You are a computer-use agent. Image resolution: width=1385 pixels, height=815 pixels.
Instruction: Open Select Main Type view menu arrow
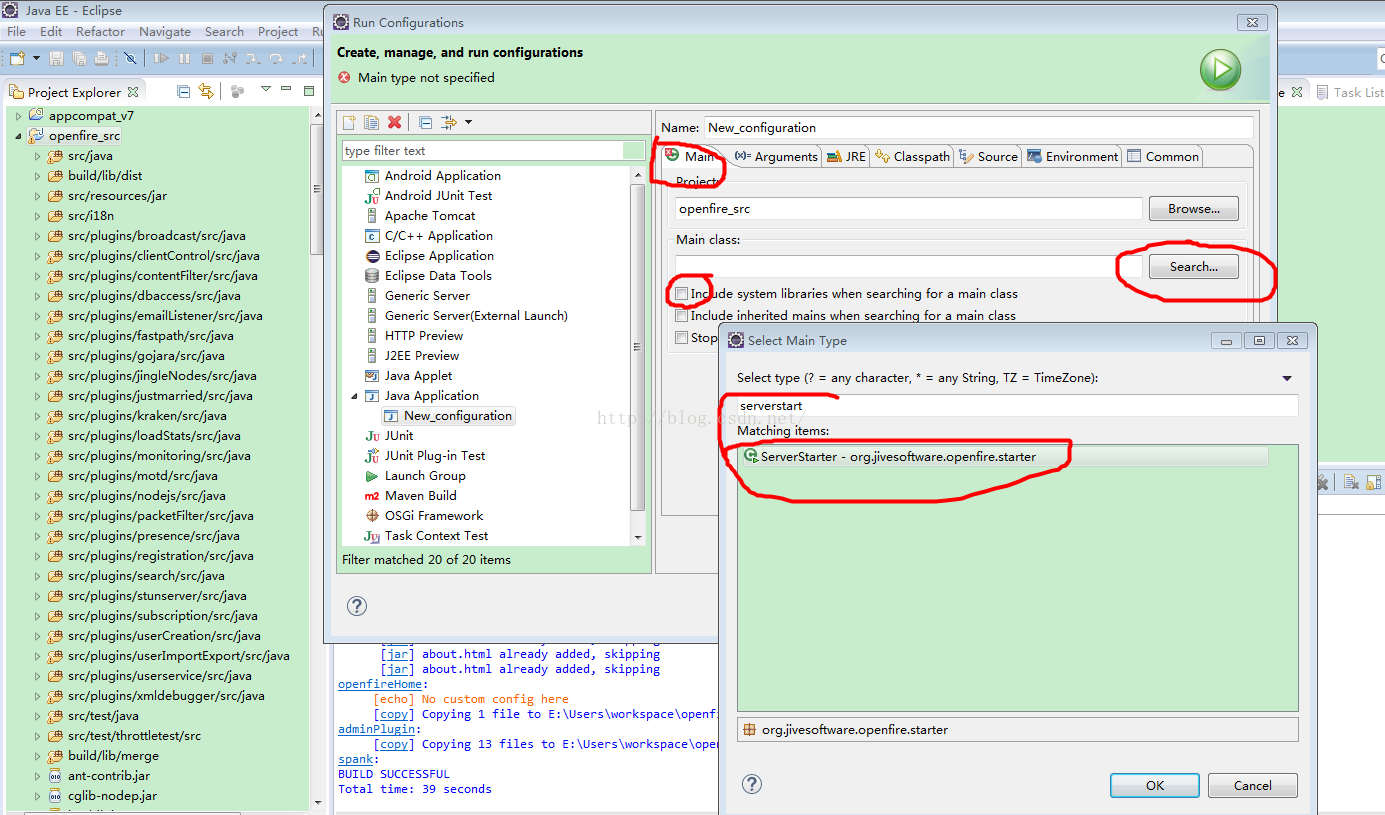click(x=1287, y=378)
